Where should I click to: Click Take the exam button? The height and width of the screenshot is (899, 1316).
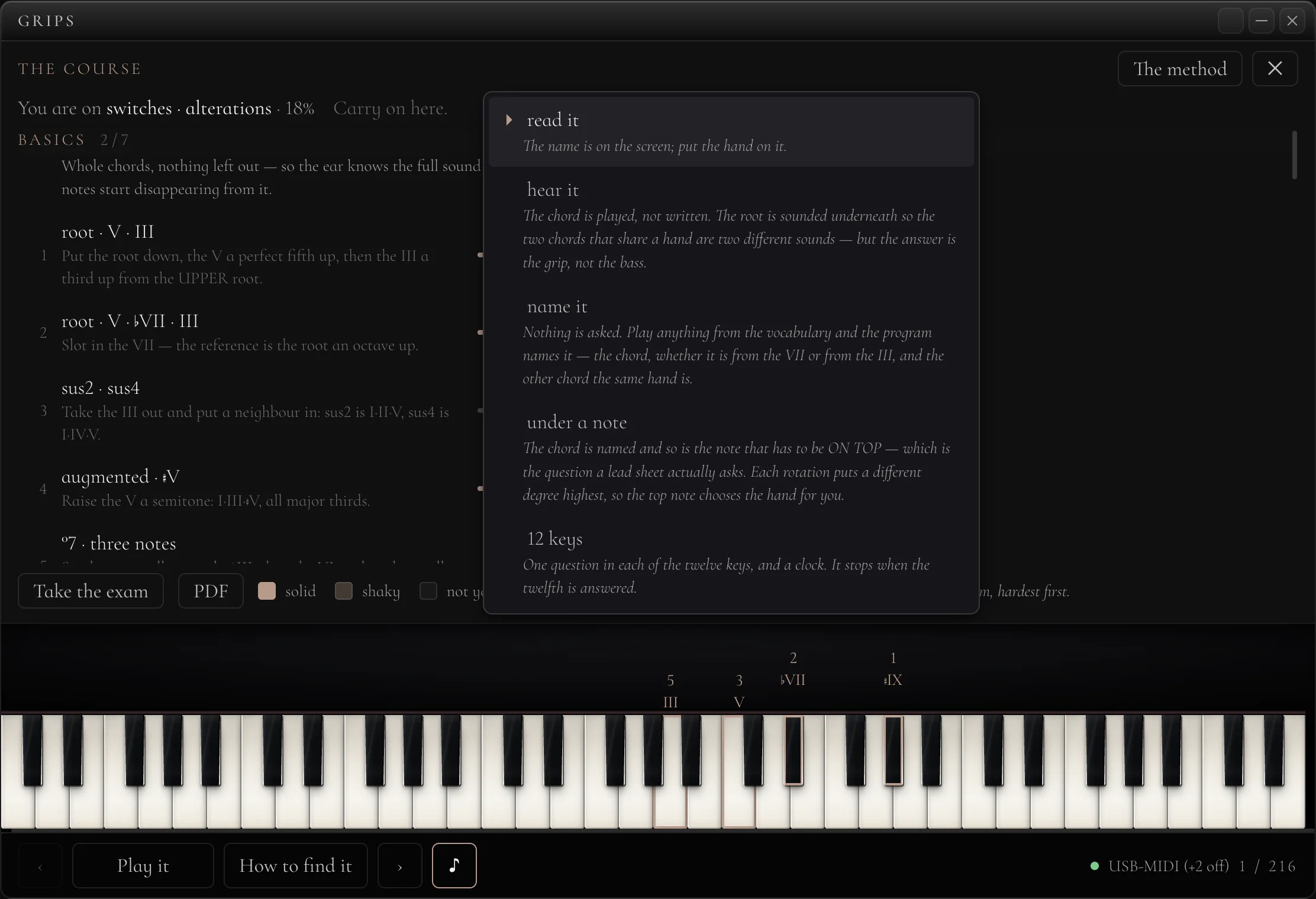pos(91,591)
